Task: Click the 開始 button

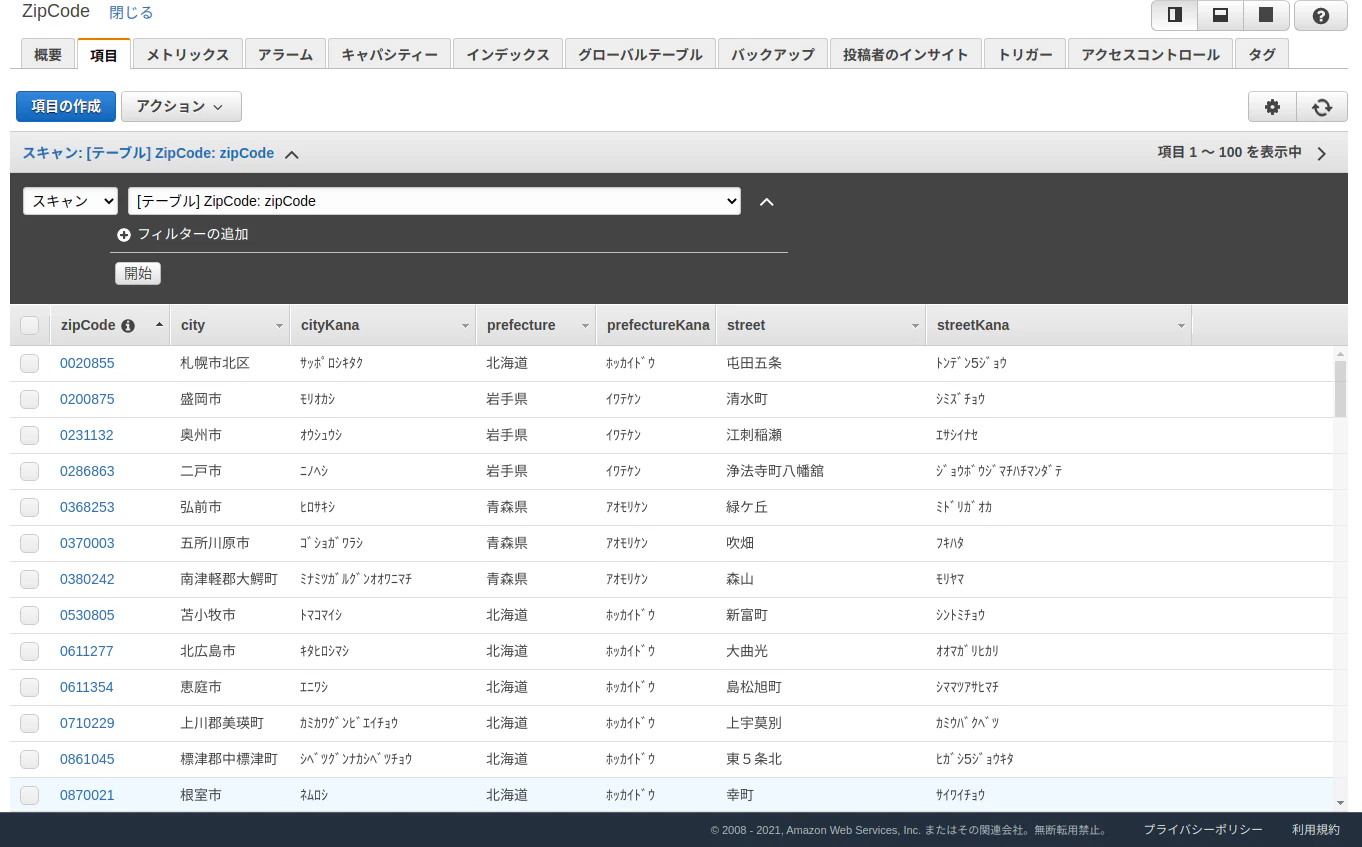Action: pyautogui.click(x=138, y=273)
